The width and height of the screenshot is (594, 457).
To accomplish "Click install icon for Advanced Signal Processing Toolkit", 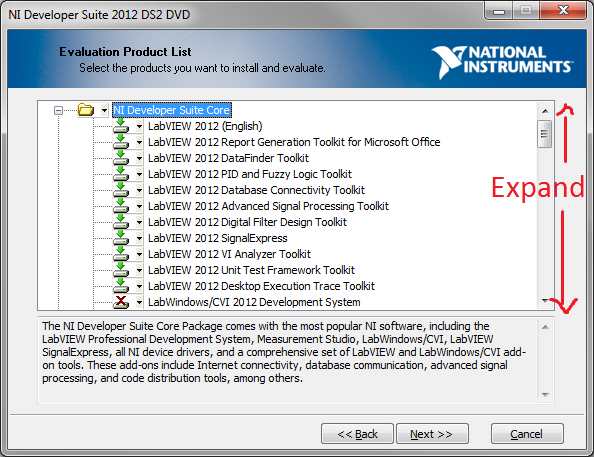I will pyautogui.click(x=121, y=205).
